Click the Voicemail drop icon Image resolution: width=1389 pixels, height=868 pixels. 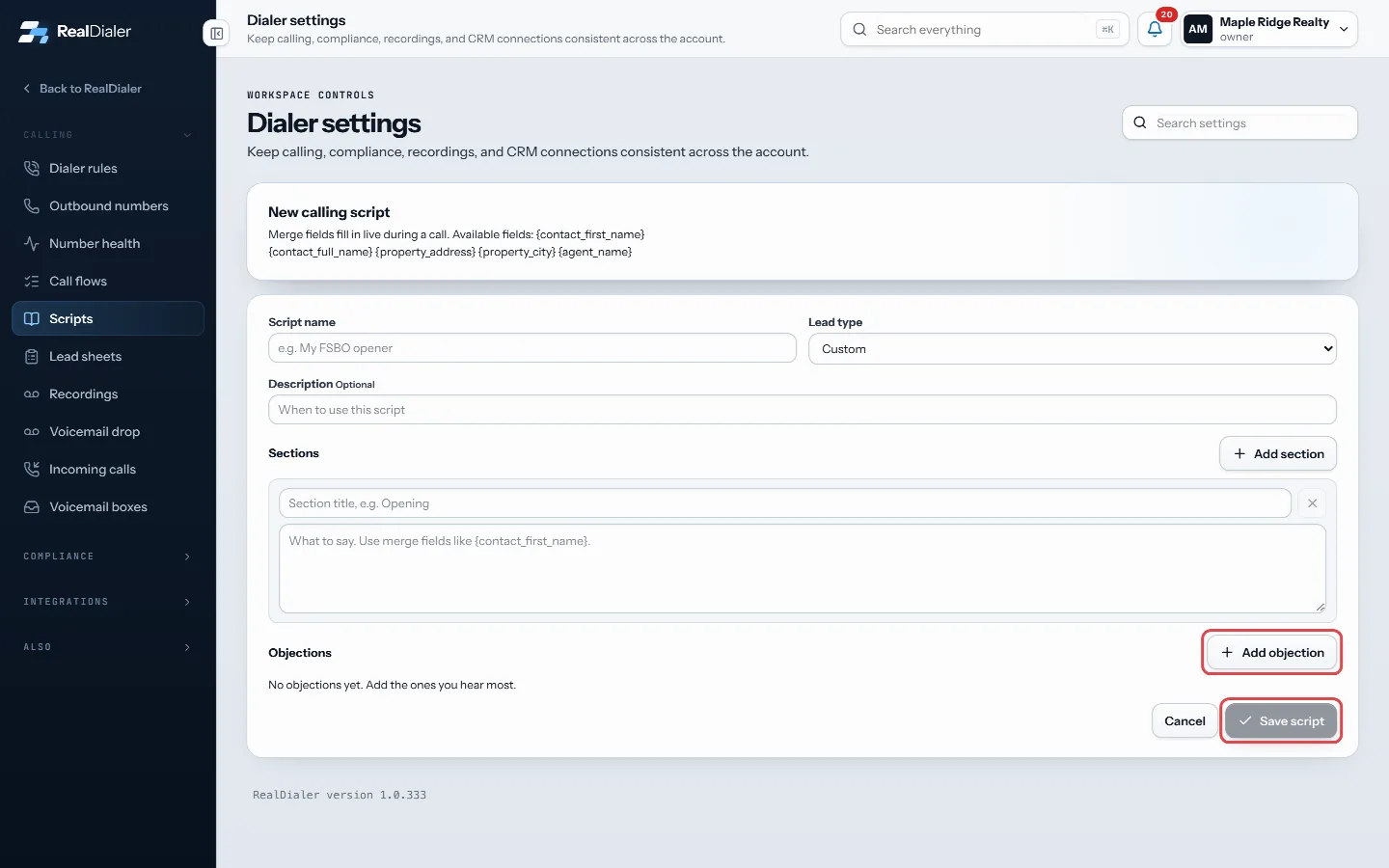[32, 431]
